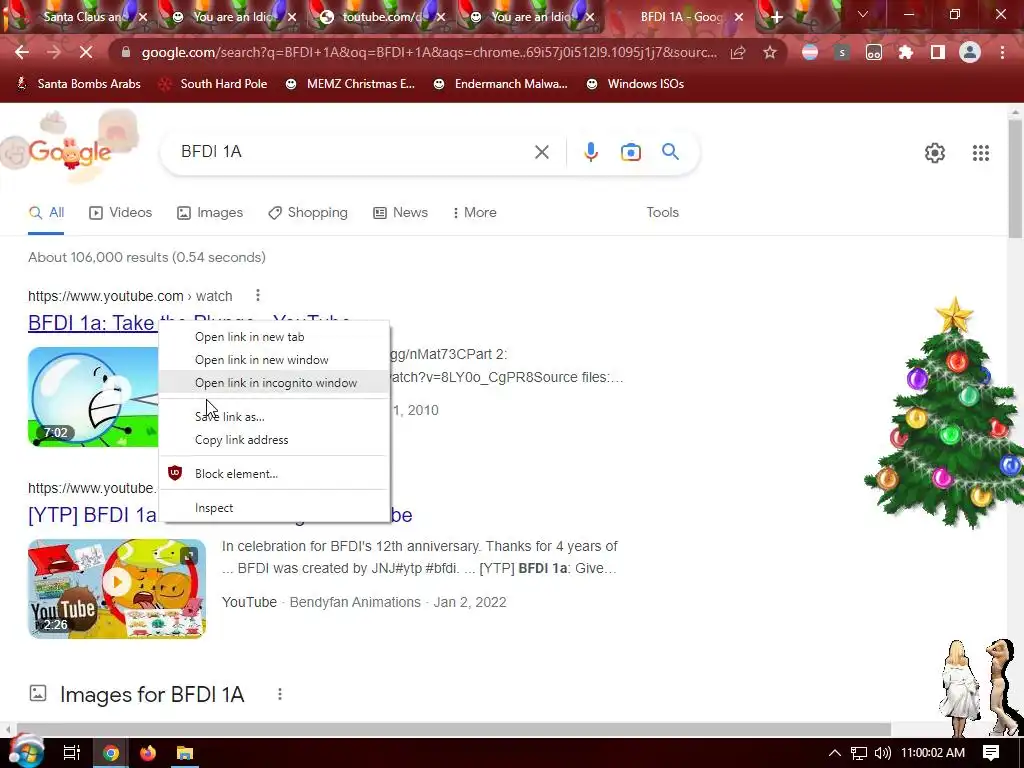Open the Google apps grid
Viewport: 1024px width, 768px height.
point(980,153)
